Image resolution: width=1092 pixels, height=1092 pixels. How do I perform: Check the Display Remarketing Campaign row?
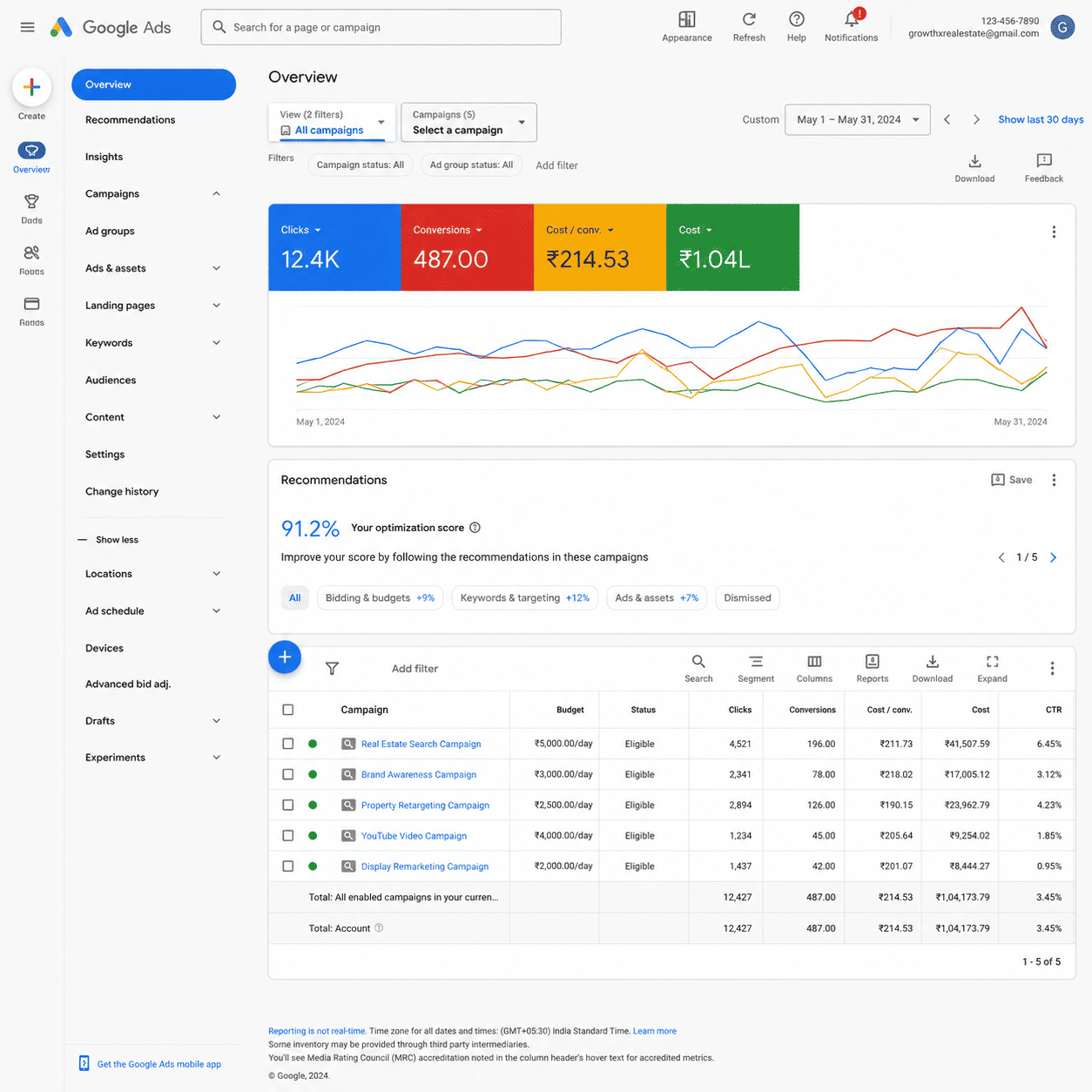tap(288, 866)
